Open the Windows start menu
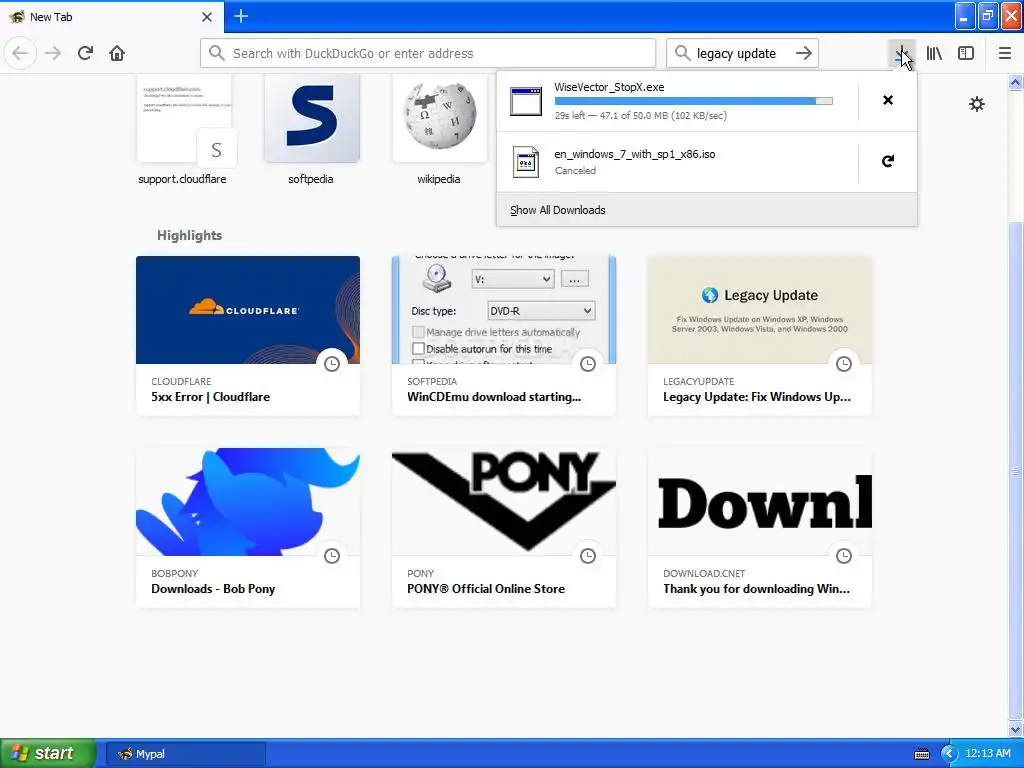Screen dimensions: 1024x768 tap(47, 753)
